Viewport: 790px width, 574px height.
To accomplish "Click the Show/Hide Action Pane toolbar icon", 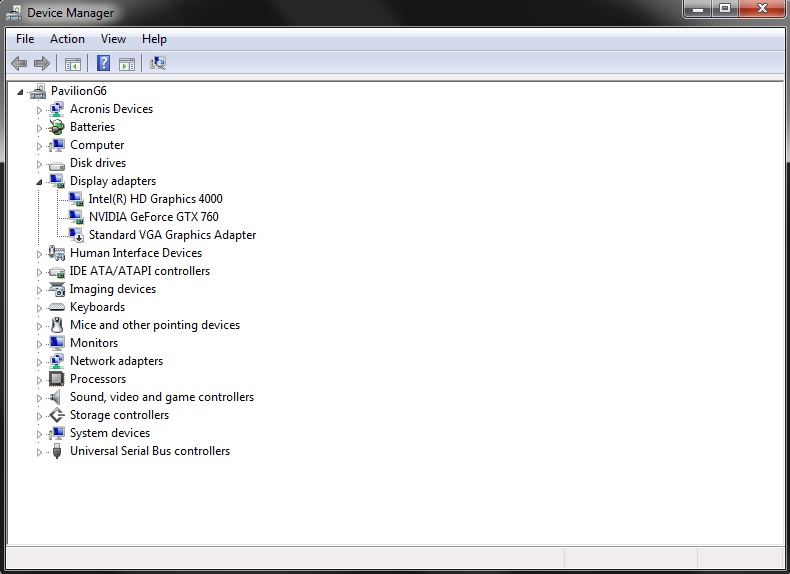I will point(127,63).
